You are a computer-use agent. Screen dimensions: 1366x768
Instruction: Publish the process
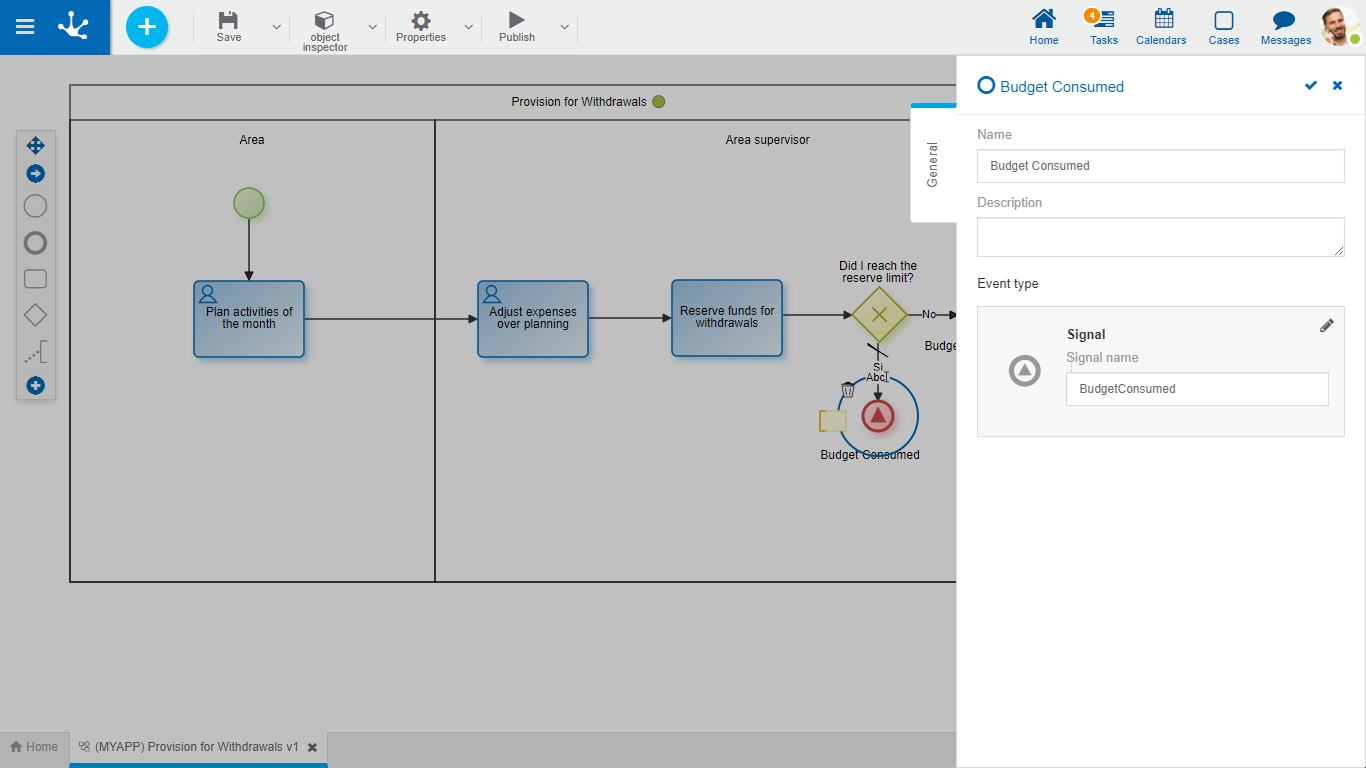coord(517,27)
